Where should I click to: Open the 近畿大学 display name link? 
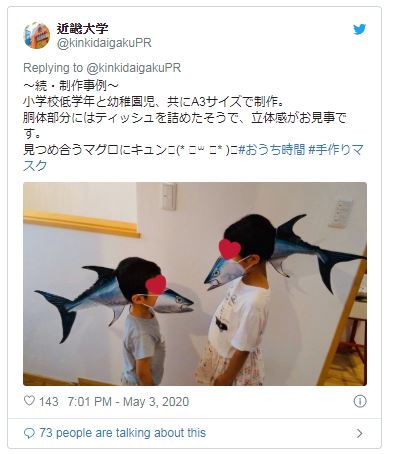82,28
